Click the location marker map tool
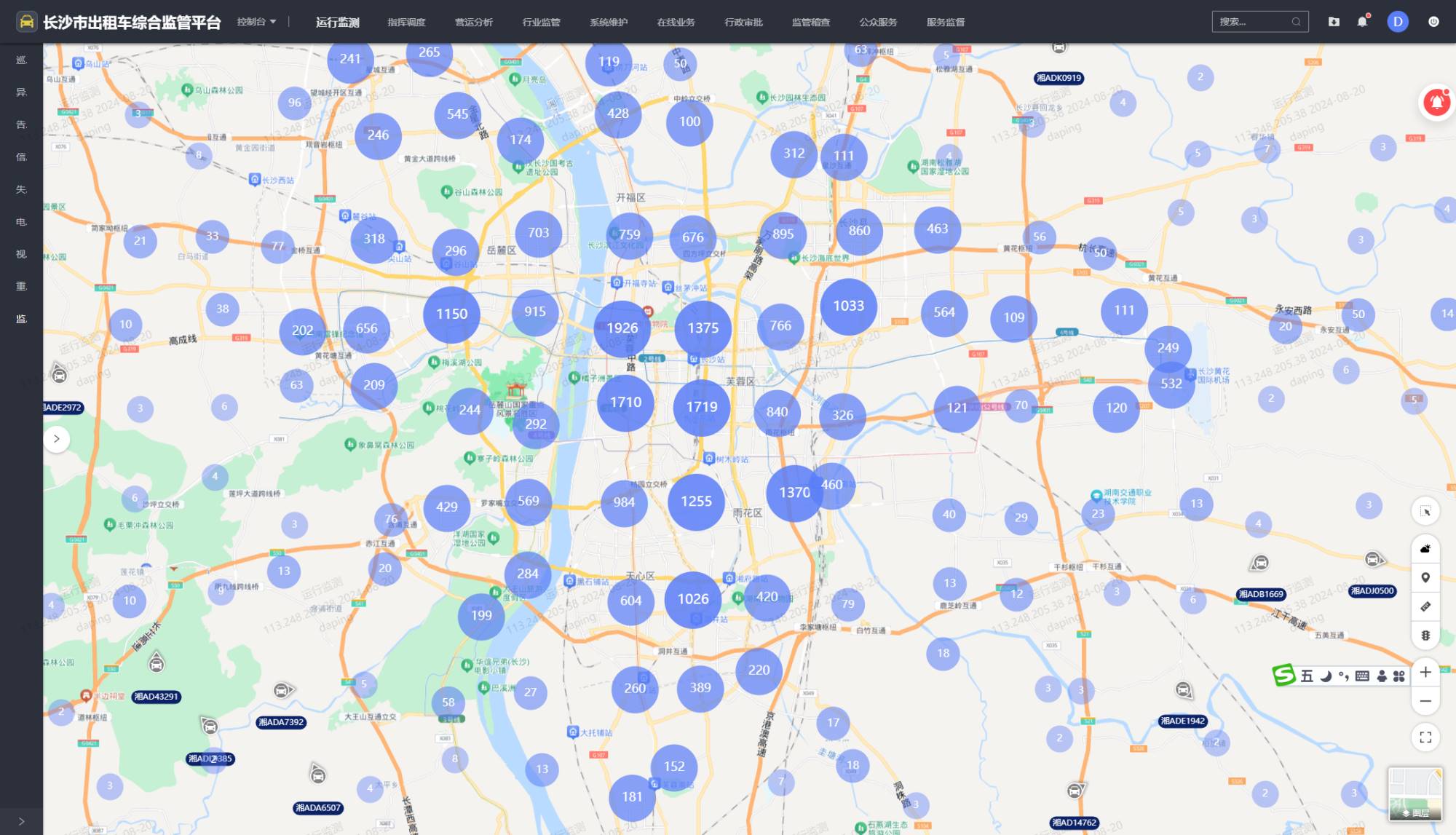Screen dimensions: 1456x835 coord(1425,578)
